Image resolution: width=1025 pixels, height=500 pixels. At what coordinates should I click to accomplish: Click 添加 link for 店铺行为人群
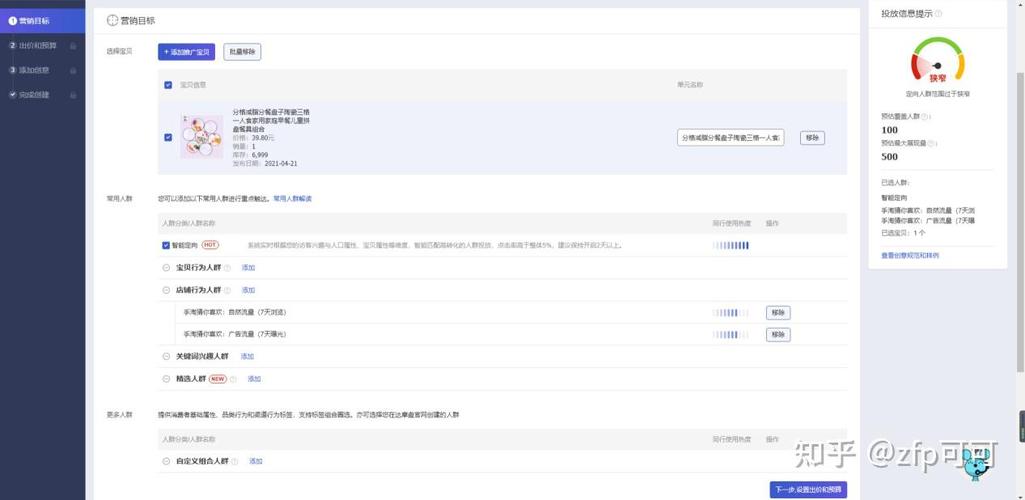coord(248,290)
